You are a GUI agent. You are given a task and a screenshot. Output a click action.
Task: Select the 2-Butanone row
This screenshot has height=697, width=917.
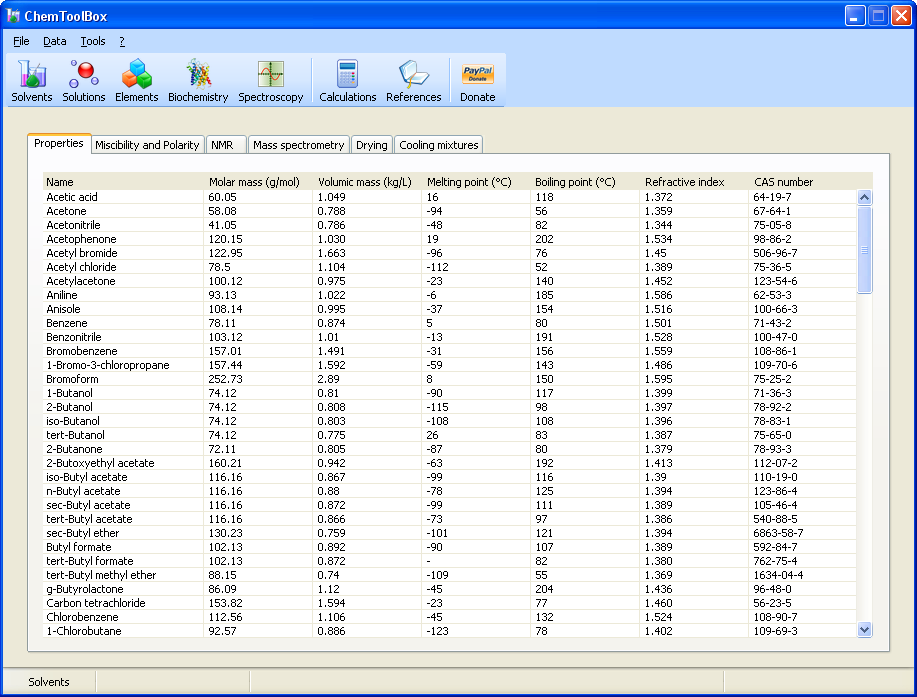[x=450, y=449]
